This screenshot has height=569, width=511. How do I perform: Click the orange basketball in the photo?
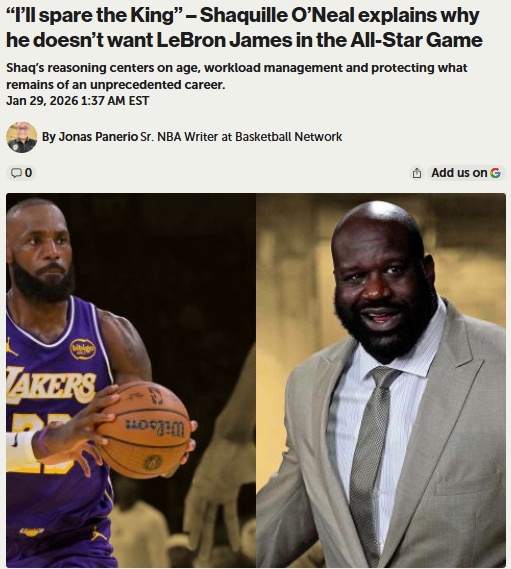(143, 430)
